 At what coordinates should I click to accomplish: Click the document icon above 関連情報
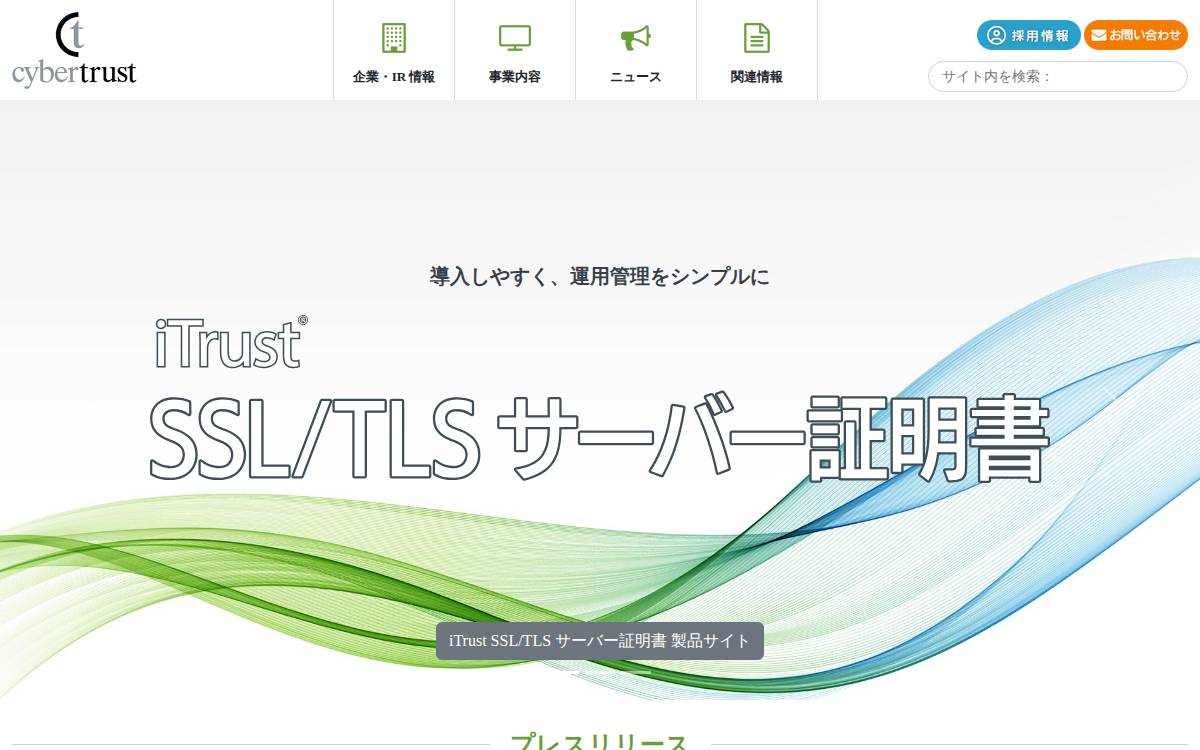pyautogui.click(x=757, y=38)
